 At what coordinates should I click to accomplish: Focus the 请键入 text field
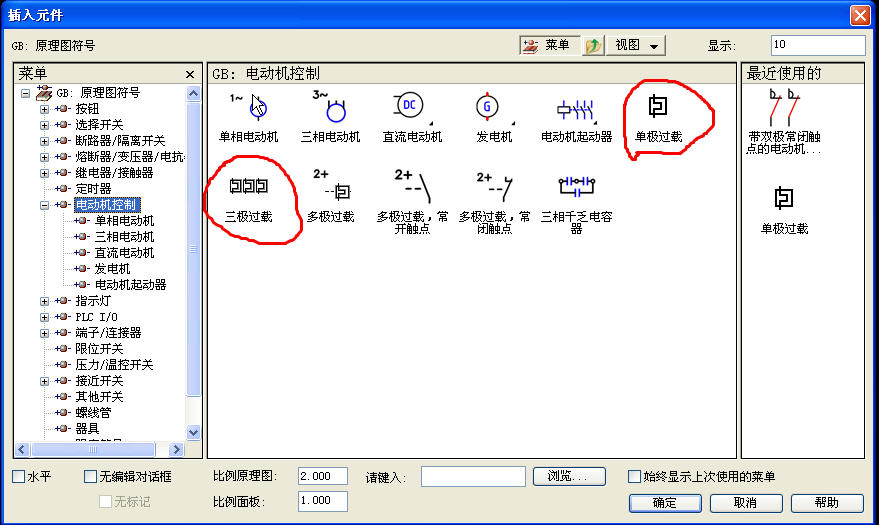pos(473,476)
